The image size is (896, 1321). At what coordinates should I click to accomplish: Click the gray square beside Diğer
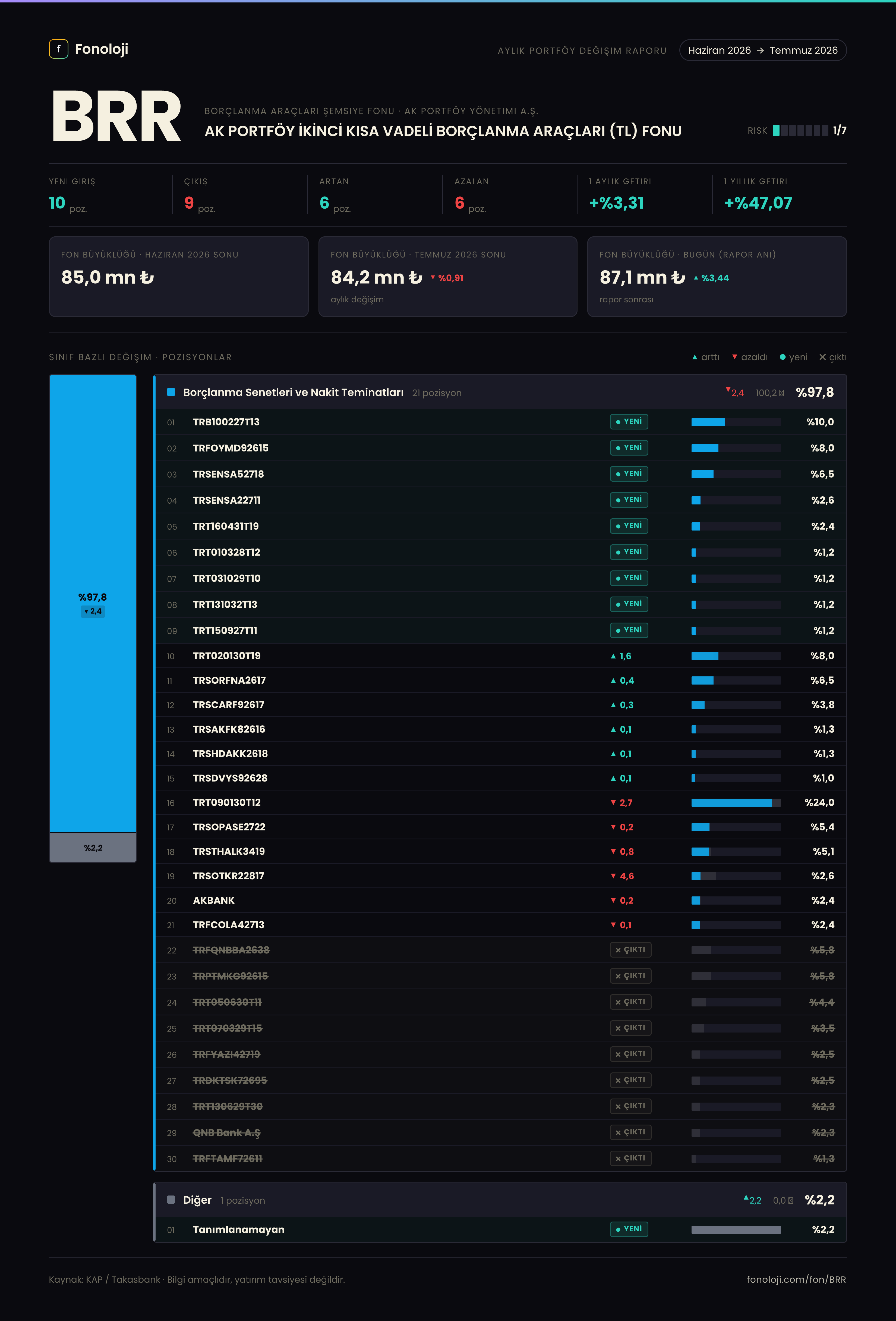(171, 1200)
